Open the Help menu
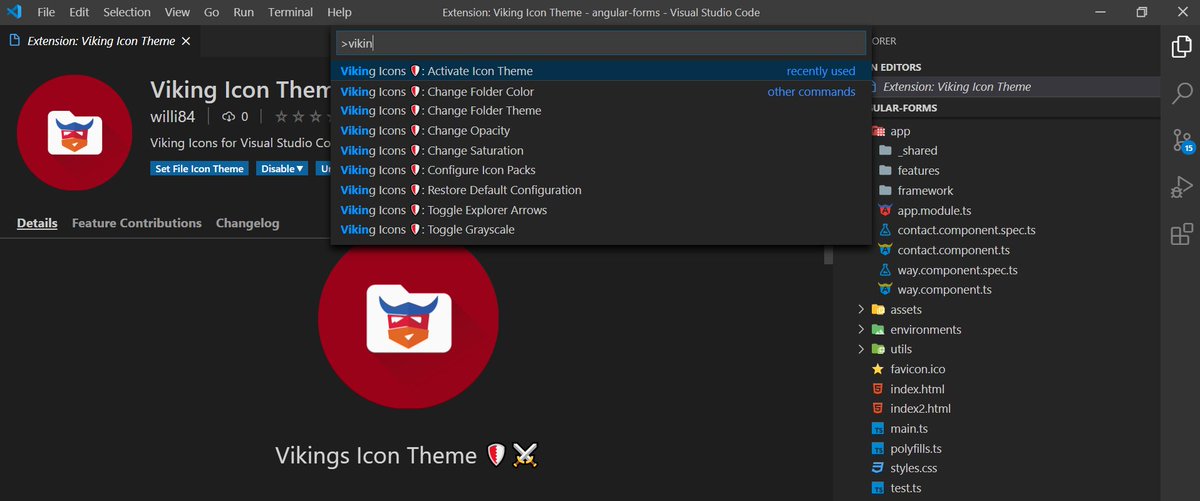 coord(339,12)
